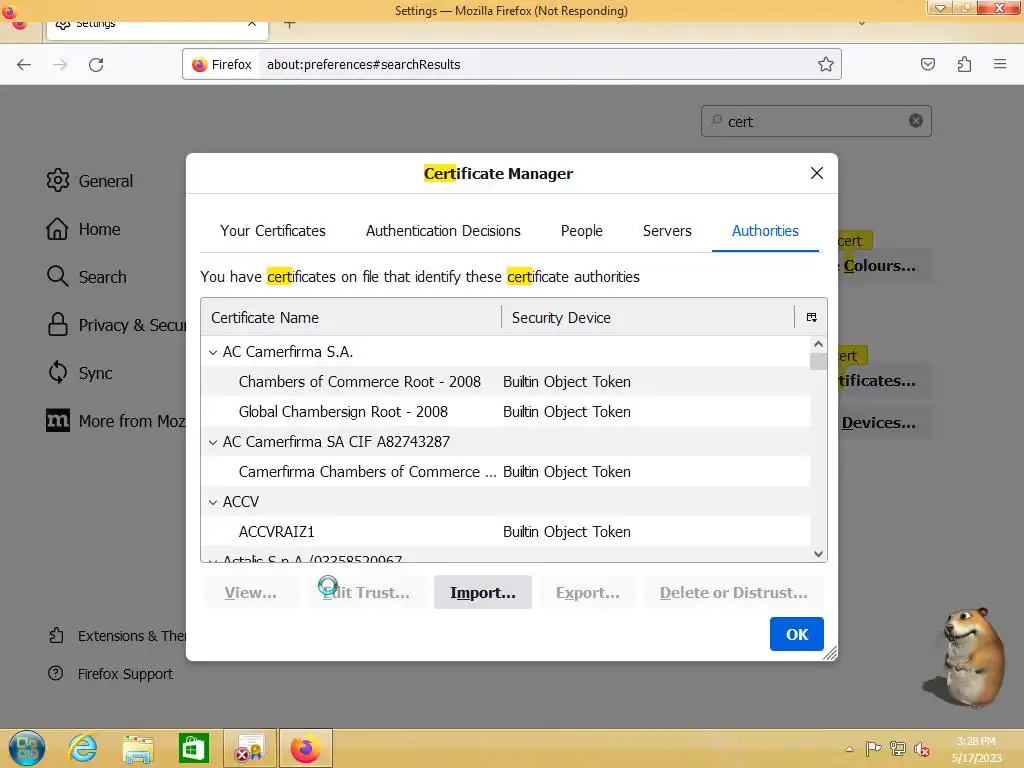The image size is (1024, 768).
Task: Open network icon in system tray
Action: click(x=898, y=749)
